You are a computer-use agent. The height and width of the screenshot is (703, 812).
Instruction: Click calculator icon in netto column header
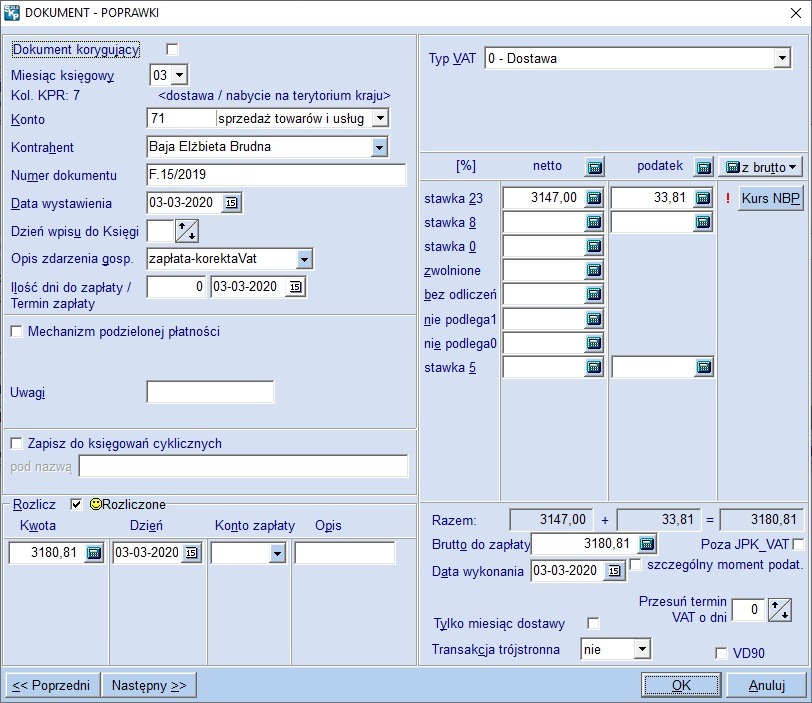tap(594, 166)
